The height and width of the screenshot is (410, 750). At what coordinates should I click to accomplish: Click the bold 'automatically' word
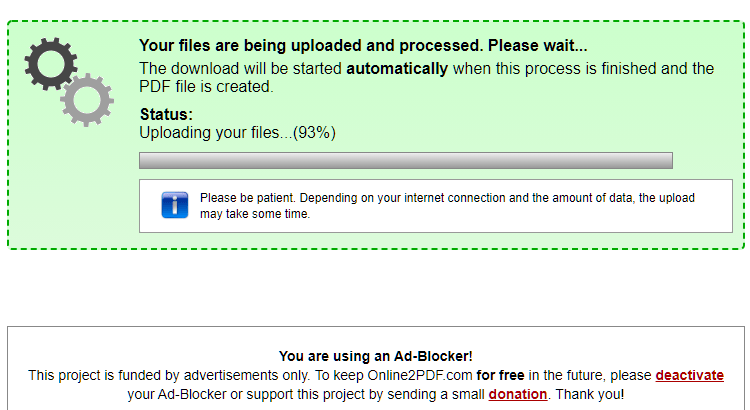(x=397, y=68)
